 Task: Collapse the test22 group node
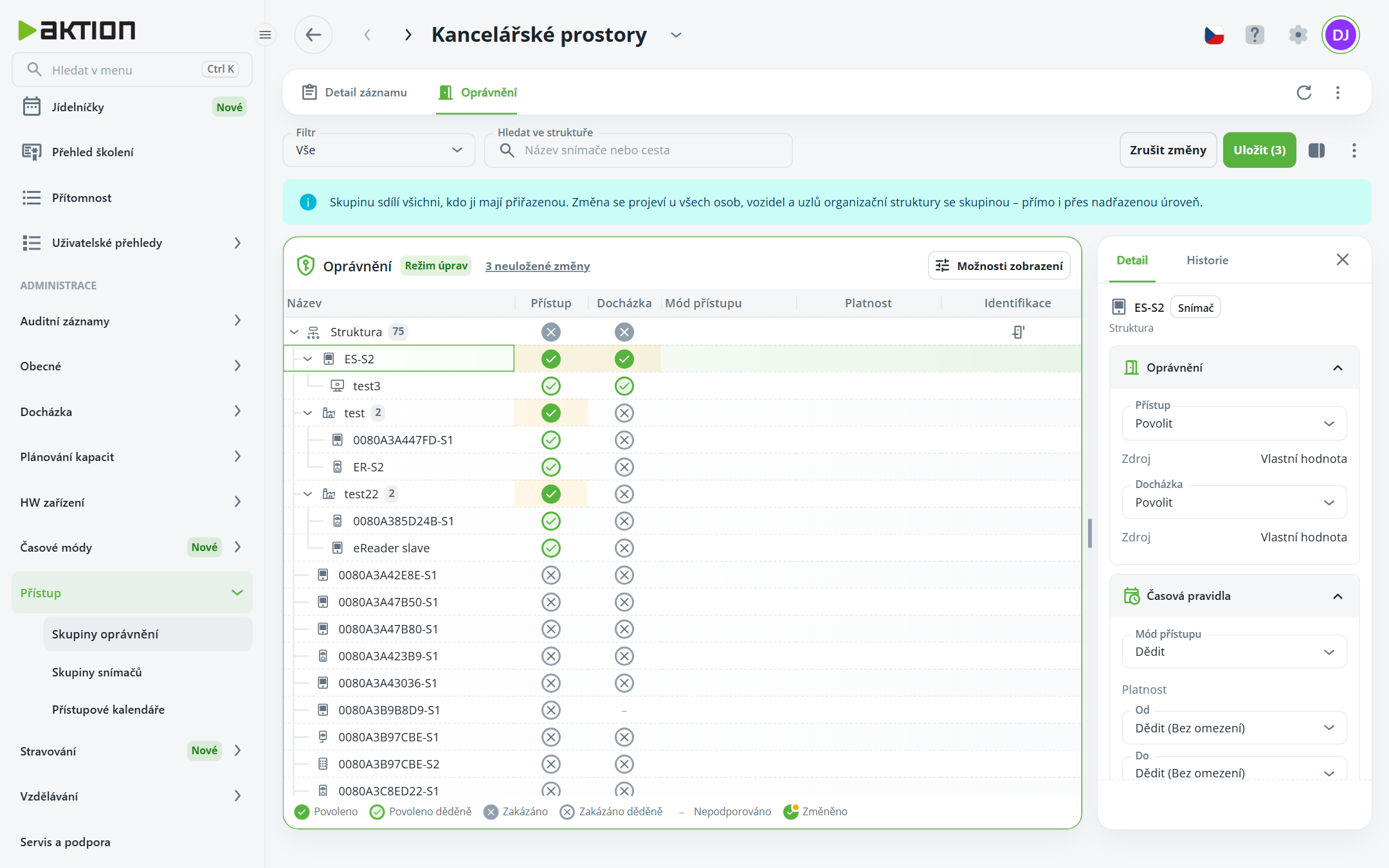click(307, 494)
